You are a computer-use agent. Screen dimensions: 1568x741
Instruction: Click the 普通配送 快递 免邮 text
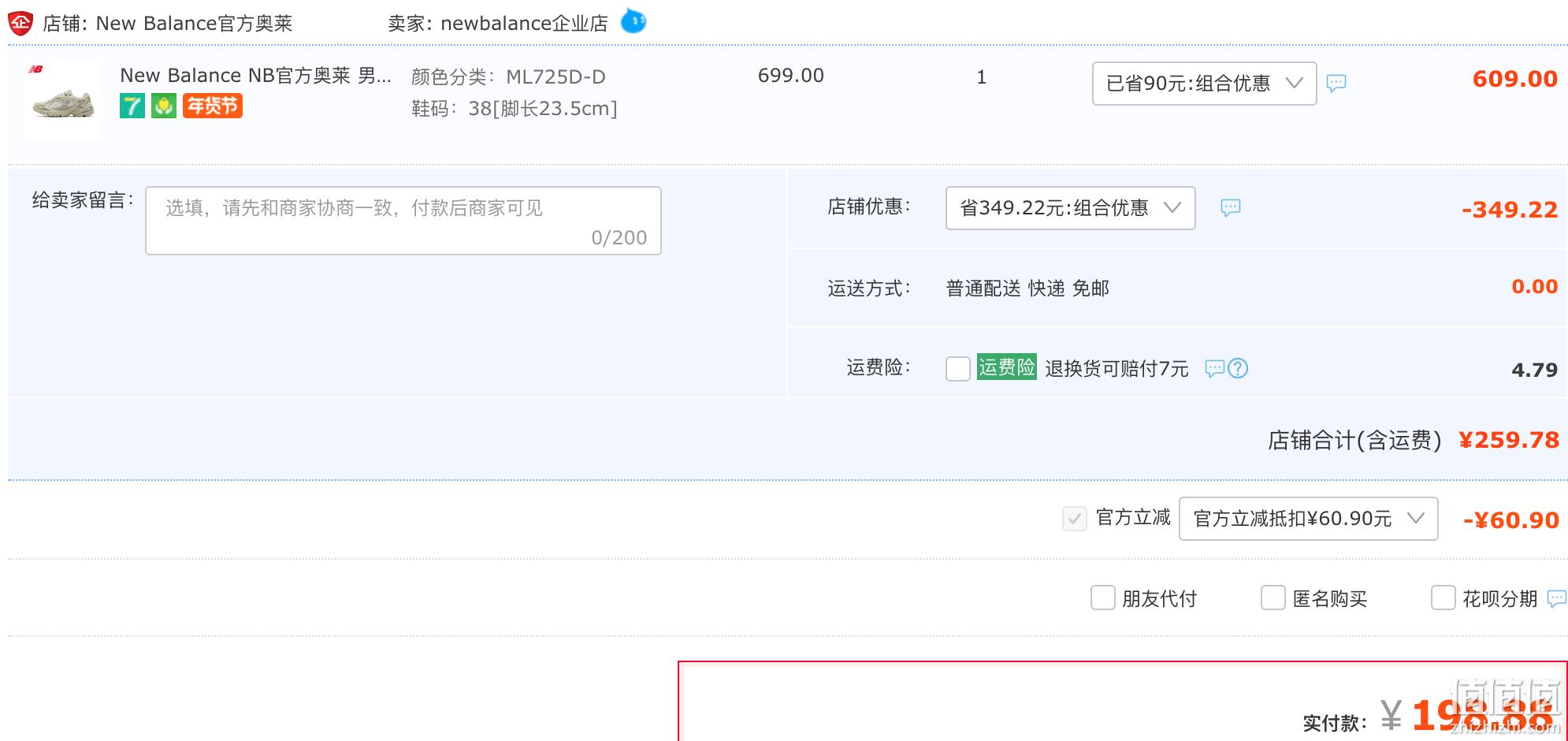point(1027,289)
